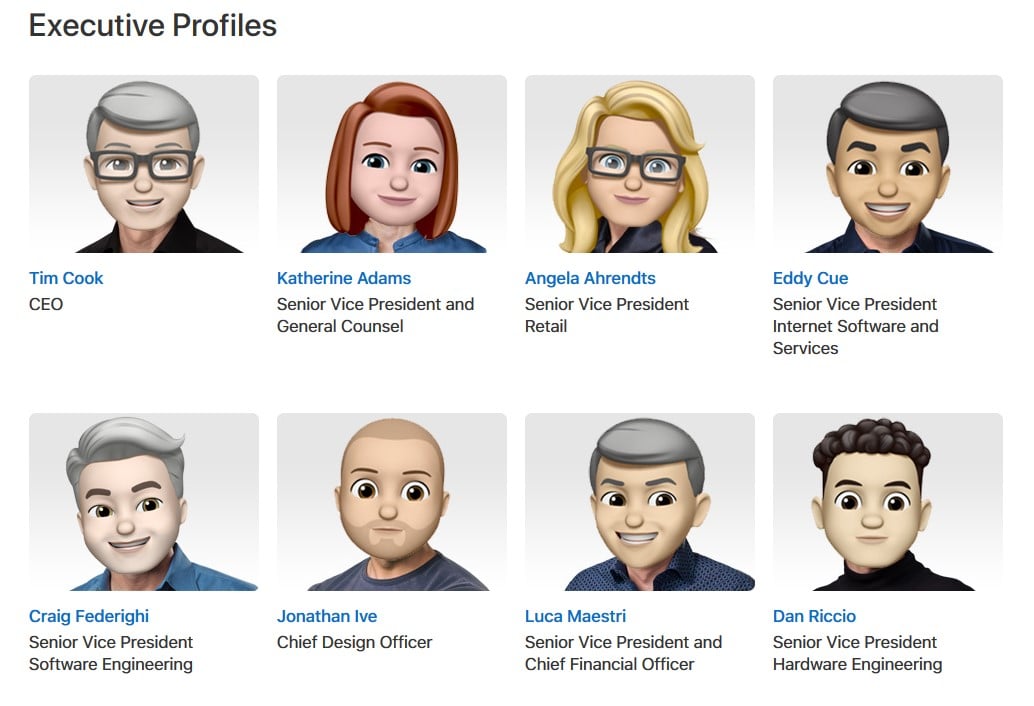Click Angela Ahrendts' blonde memoji avatar
This screenshot has height=706, width=1034.
click(x=640, y=163)
